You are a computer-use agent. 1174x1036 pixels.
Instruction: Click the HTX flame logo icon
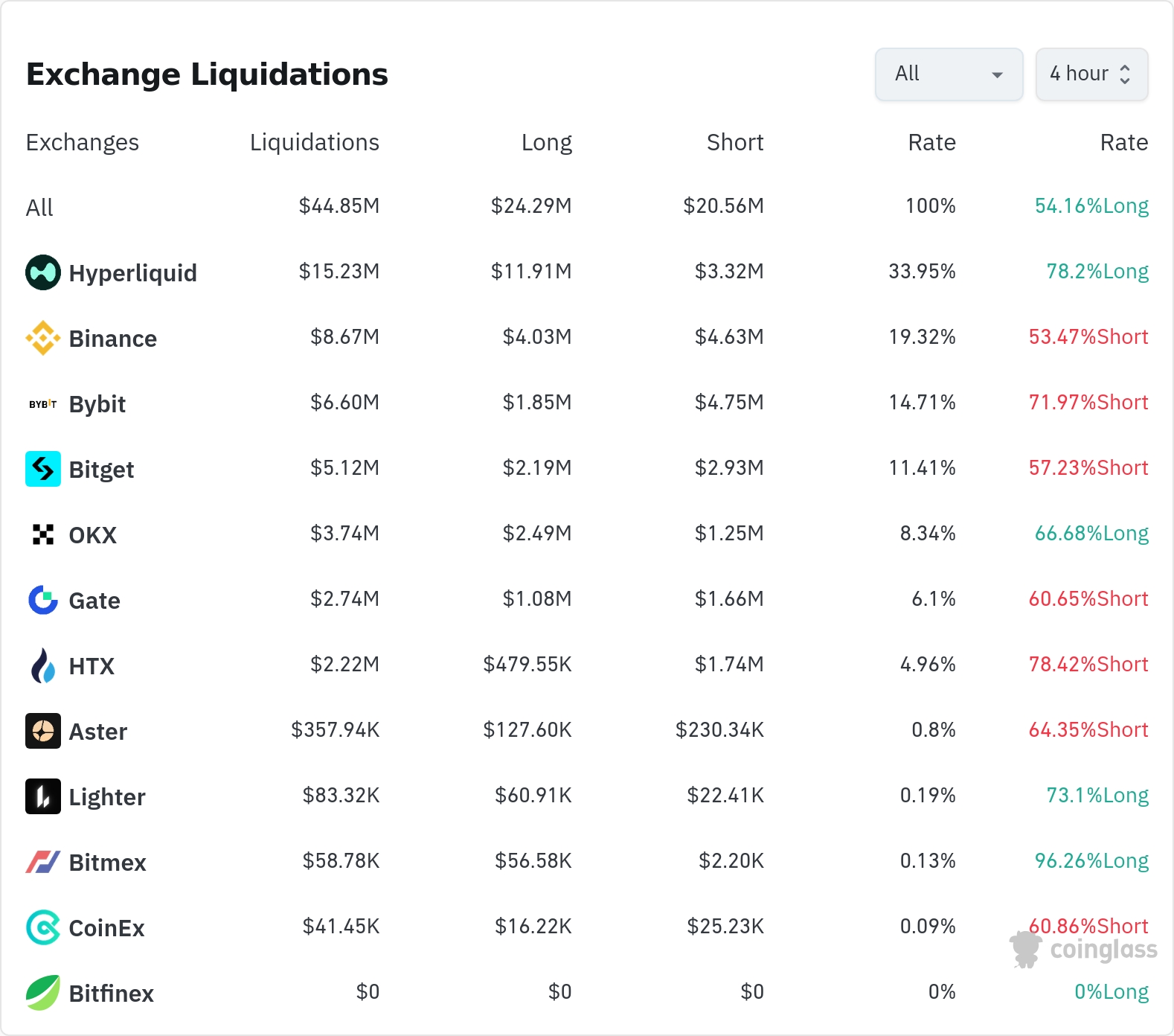(43, 665)
